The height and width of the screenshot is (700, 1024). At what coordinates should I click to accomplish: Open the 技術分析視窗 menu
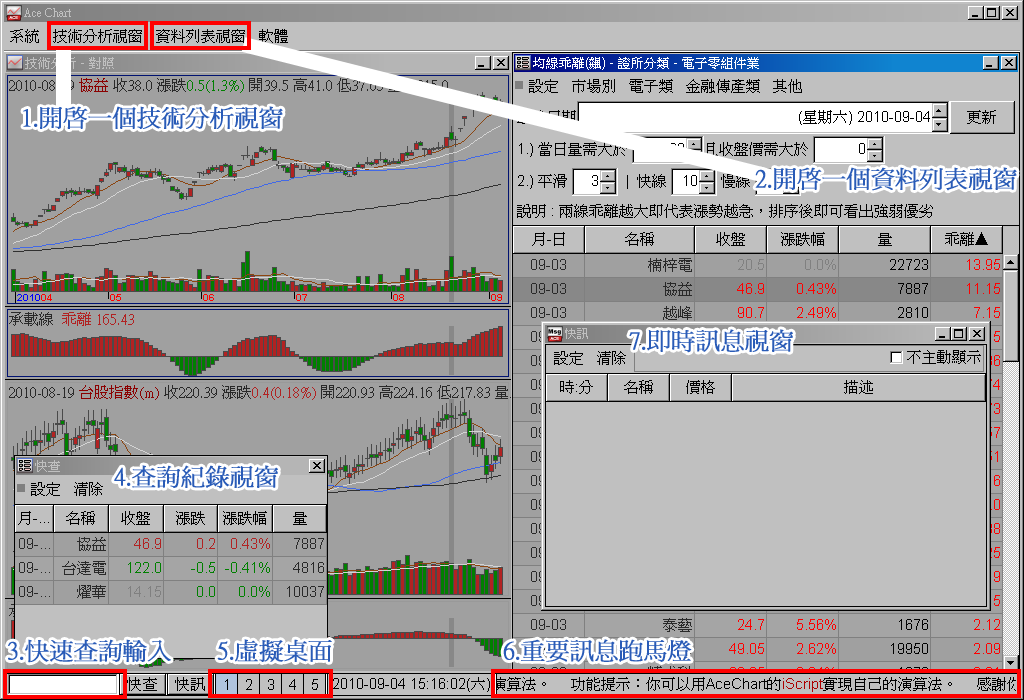pos(98,36)
